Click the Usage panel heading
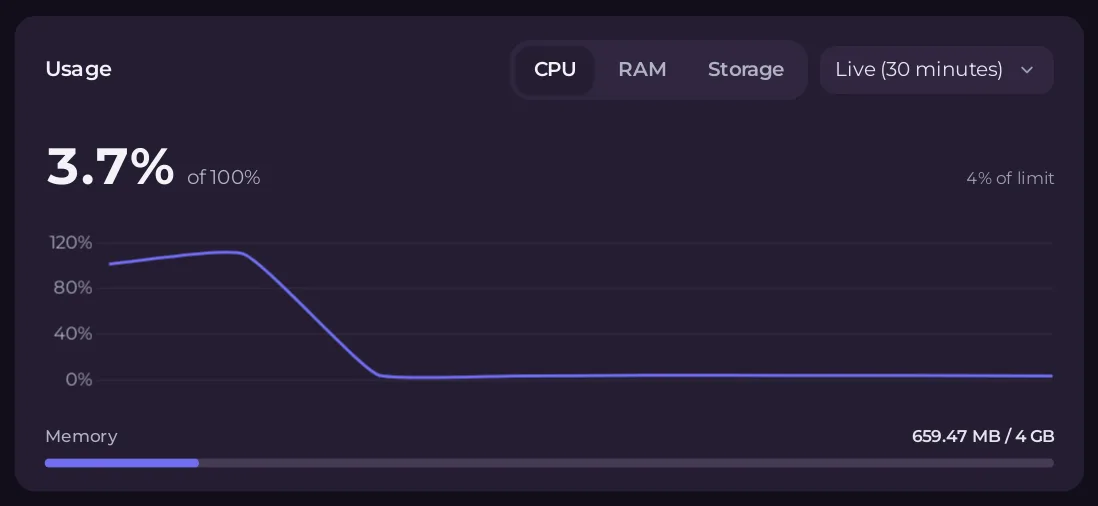The height and width of the screenshot is (506, 1098). point(78,69)
